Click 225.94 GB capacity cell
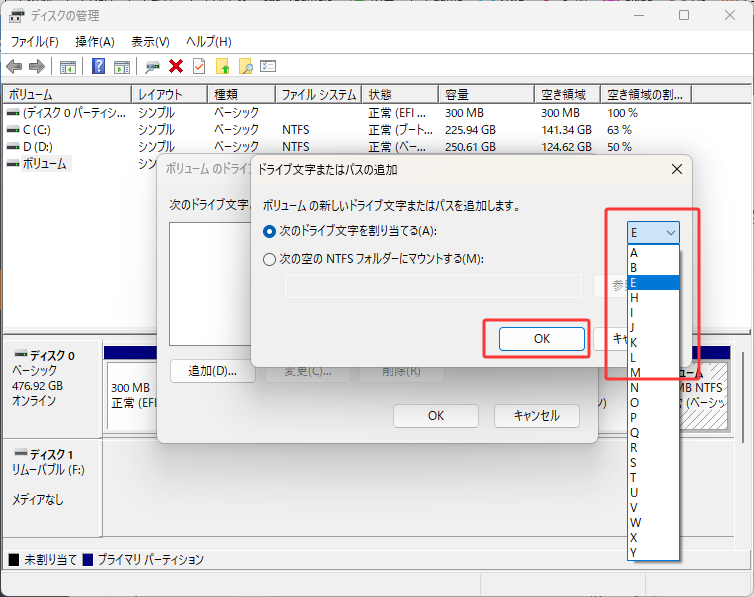Viewport: 754px width, 597px height. 470,130
